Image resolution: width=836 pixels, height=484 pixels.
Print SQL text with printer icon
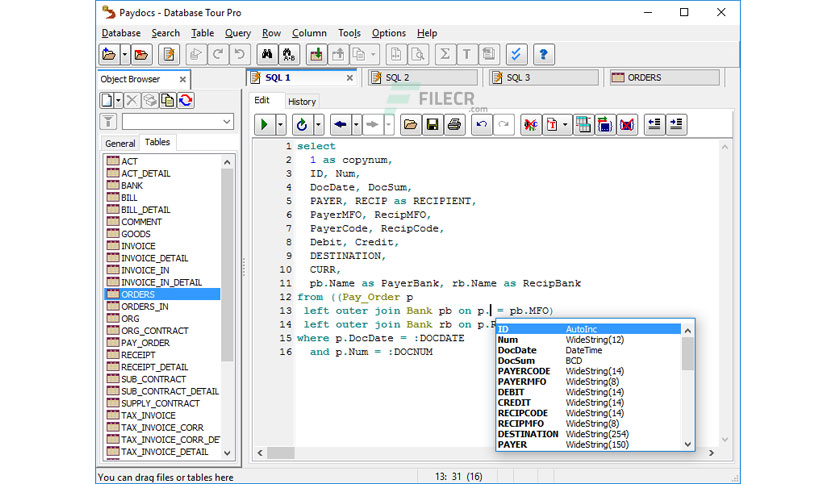pos(454,125)
